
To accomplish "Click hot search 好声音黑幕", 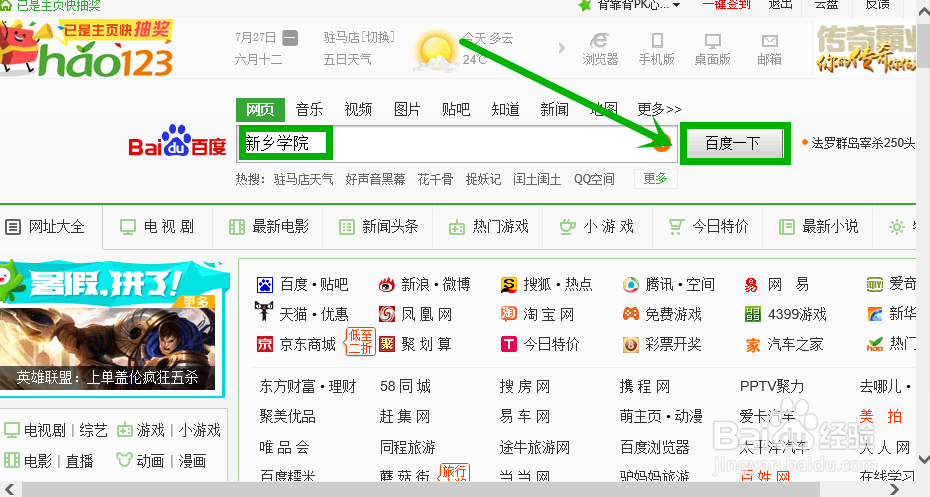I will tap(375, 179).
